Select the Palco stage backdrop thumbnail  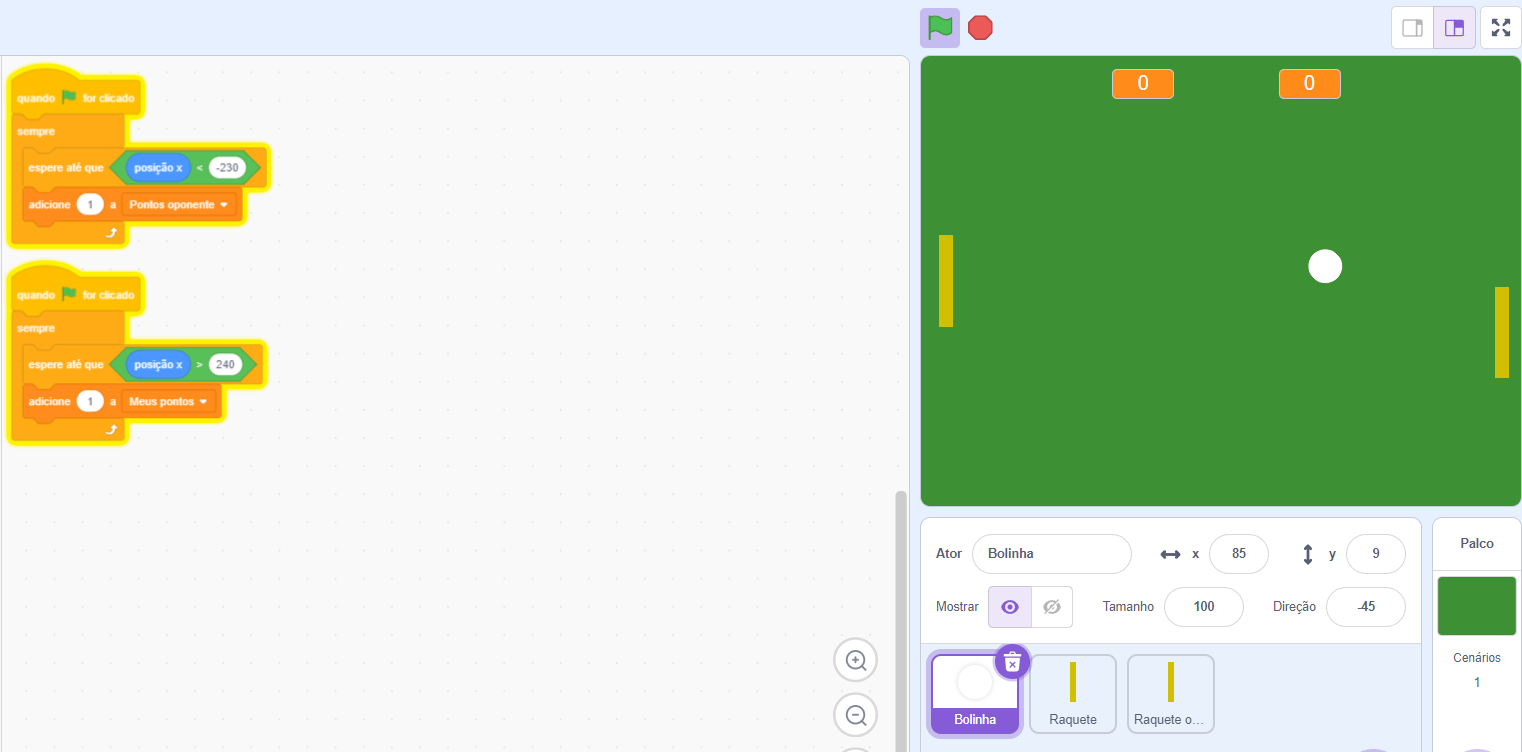pos(1476,606)
